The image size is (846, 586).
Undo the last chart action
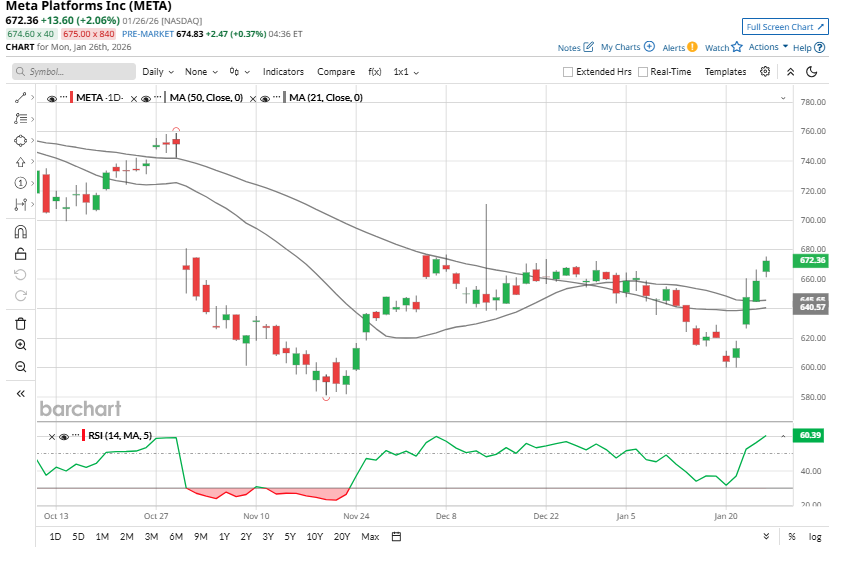[21, 275]
